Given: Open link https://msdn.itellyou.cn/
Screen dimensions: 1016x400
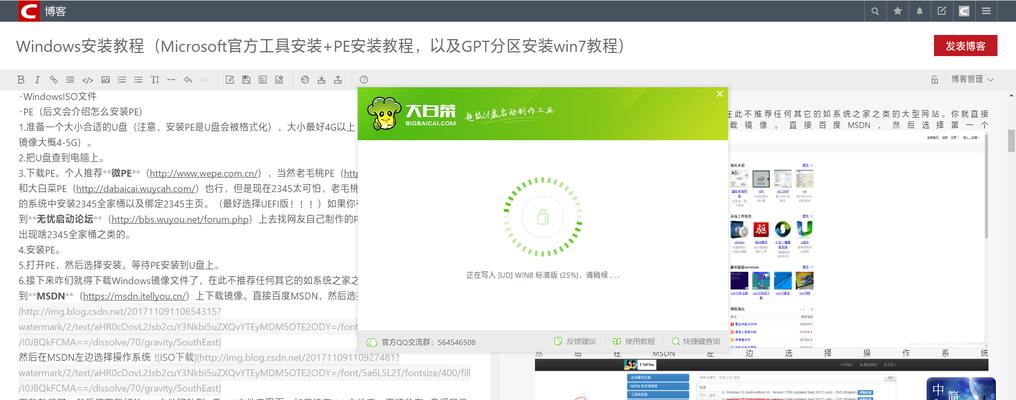Looking at the screenshot, I should pos(135,296).
